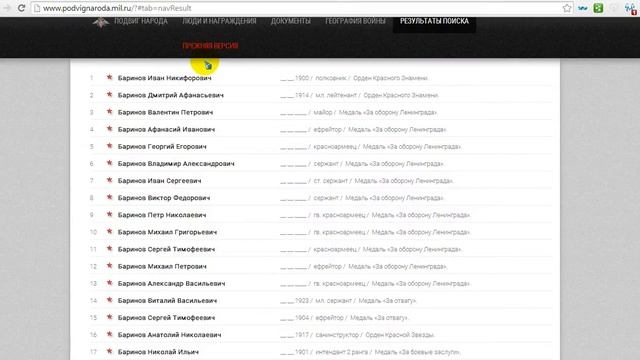This screenshot has height=360, width=640.
Task: Click red star beside Баринов Виталий Васильевич
Action: (109, 300)
